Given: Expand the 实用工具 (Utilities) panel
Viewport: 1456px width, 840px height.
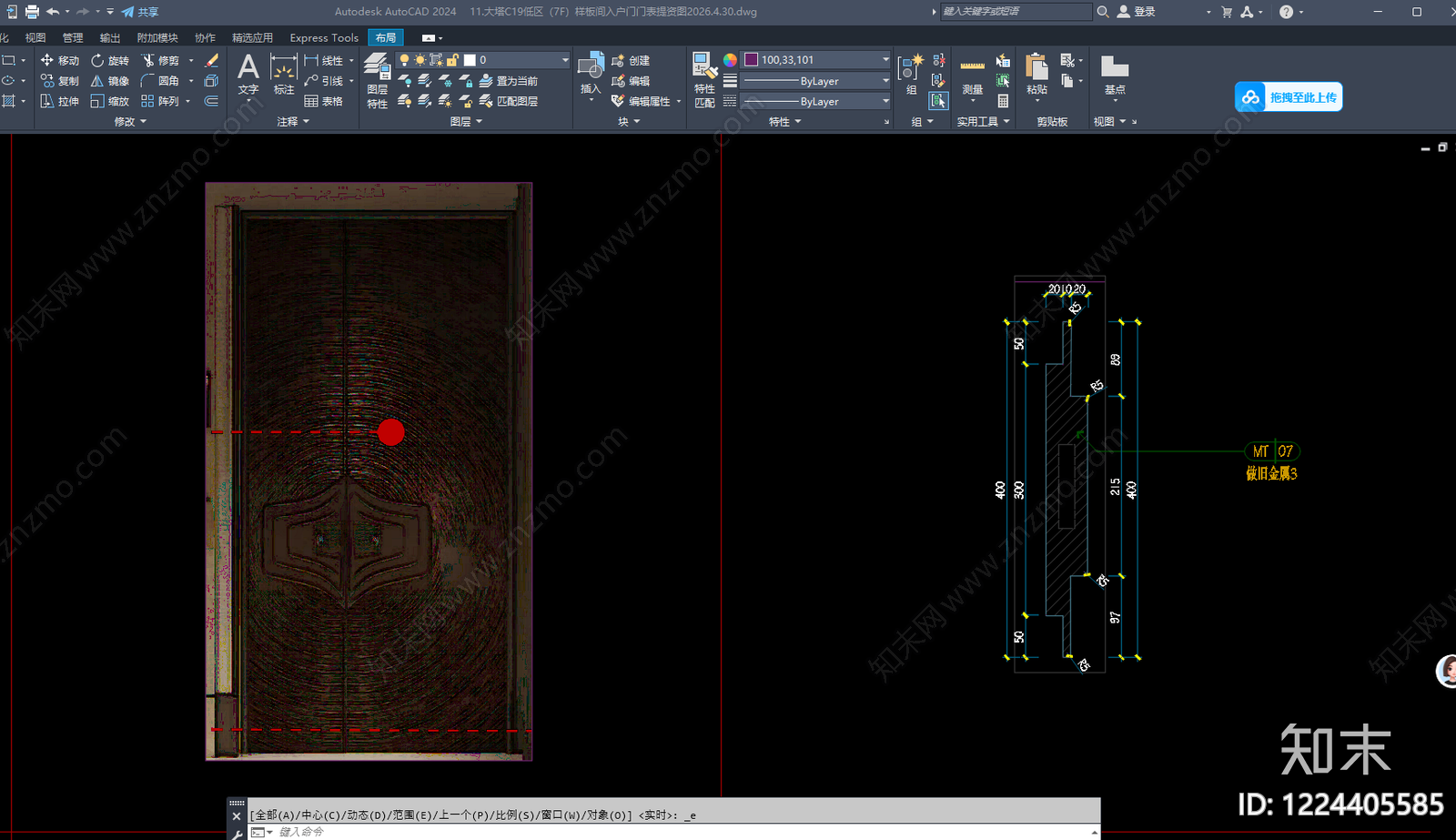Looking at the screenshot, I should (x=983, y=121).
